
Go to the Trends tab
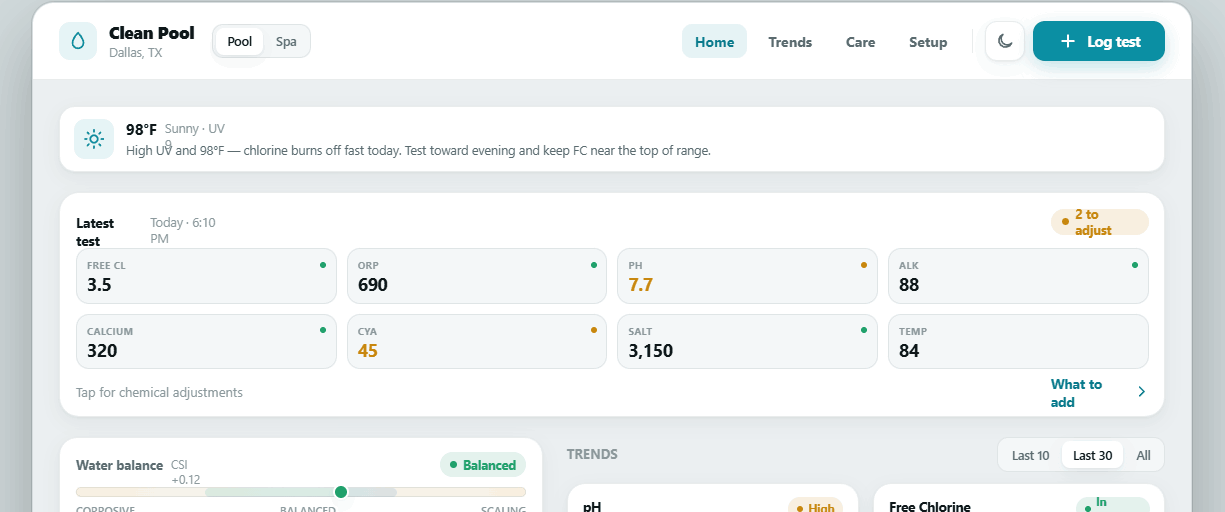(790, 41)
